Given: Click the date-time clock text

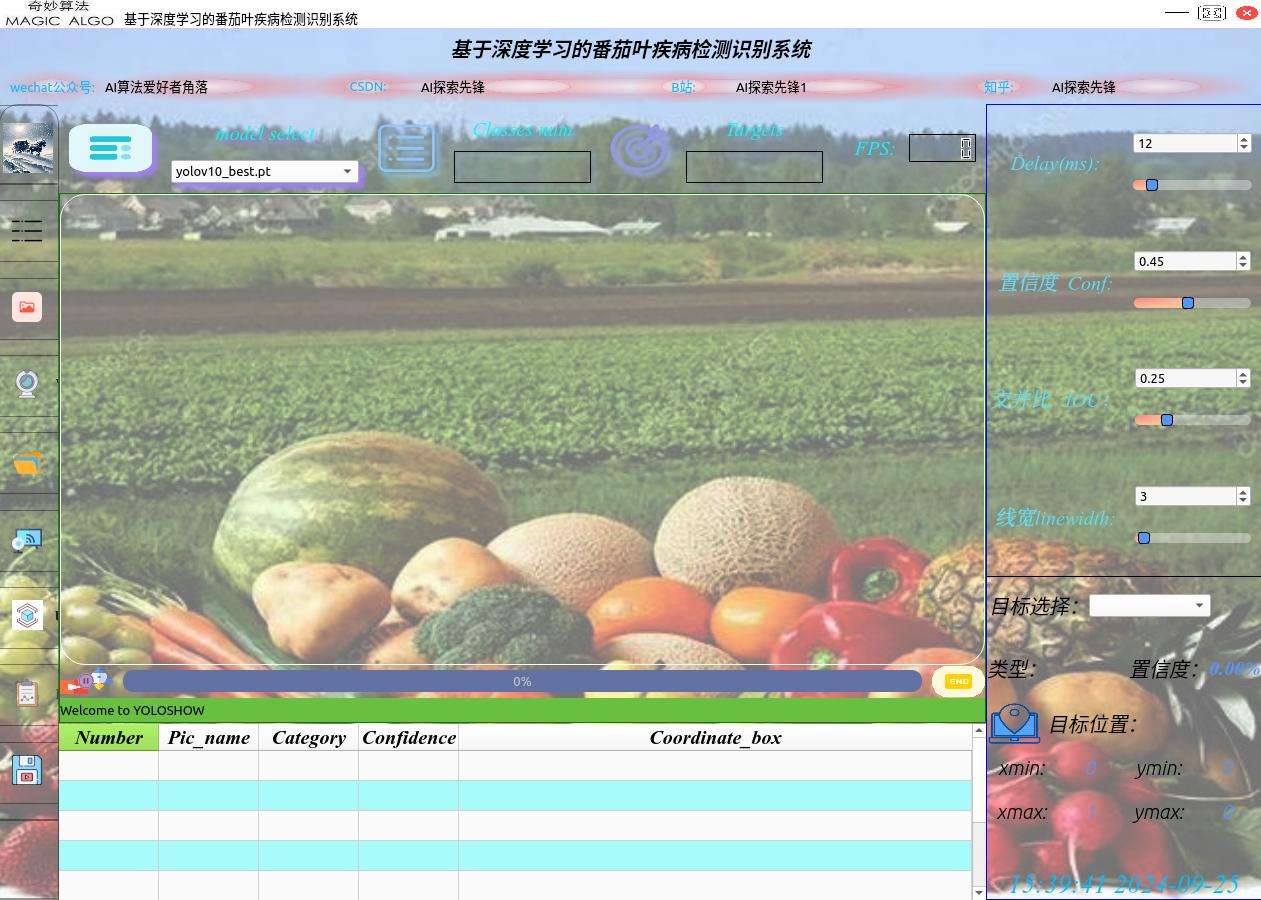Looking at the screenshot, I should pos(1123,884).
